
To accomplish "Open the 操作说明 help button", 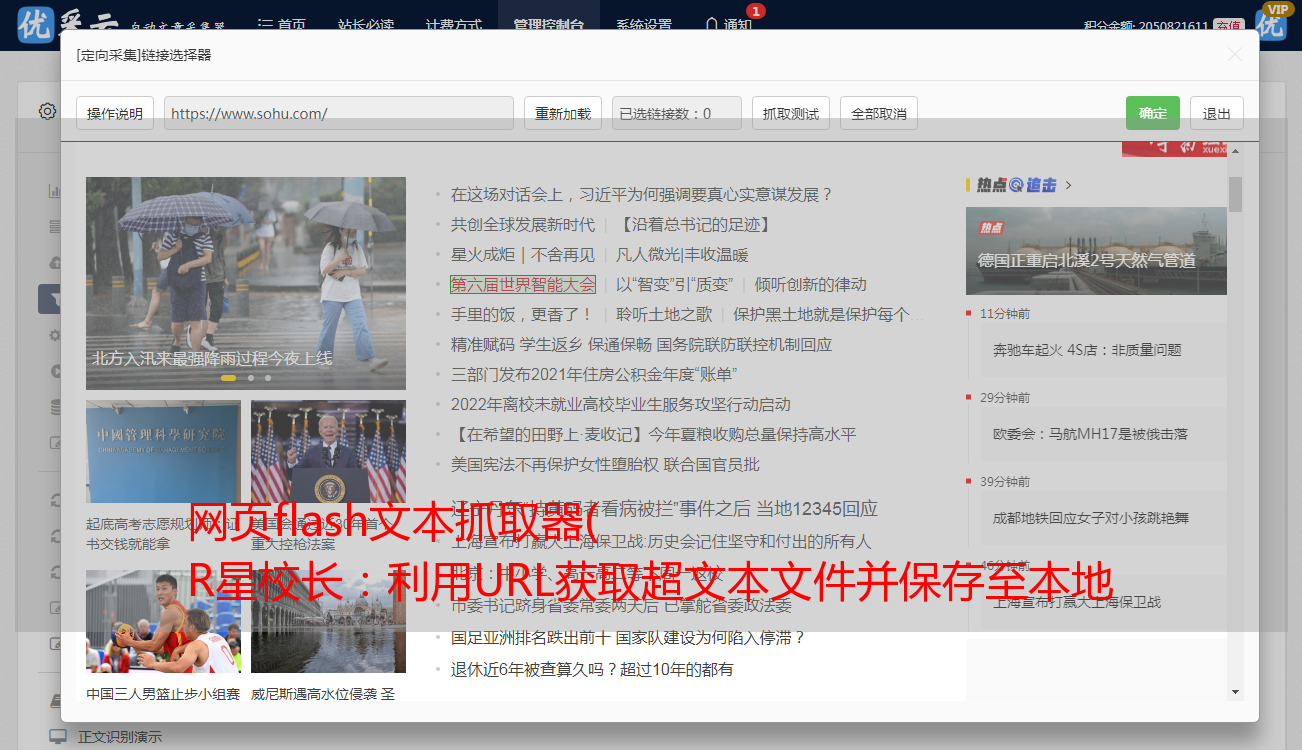I will coord(115,113).
